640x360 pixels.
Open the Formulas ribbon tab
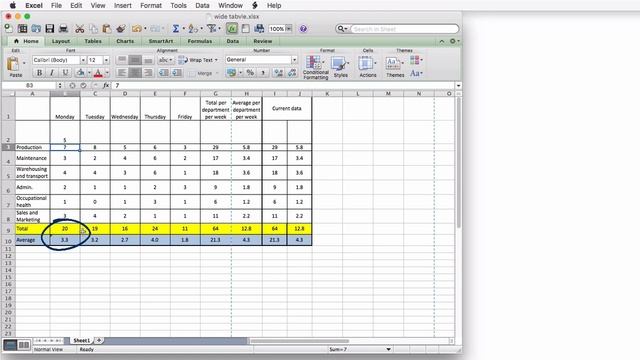(200, 41)
